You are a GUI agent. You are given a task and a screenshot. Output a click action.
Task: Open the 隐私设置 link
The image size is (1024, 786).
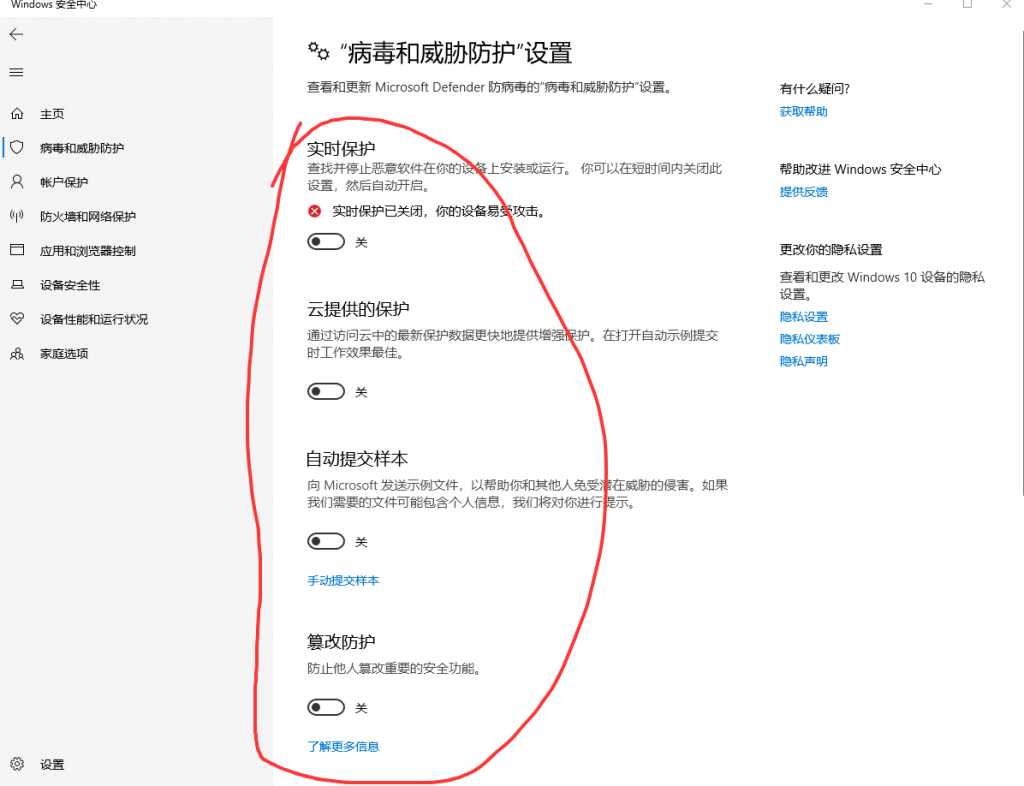803,317
